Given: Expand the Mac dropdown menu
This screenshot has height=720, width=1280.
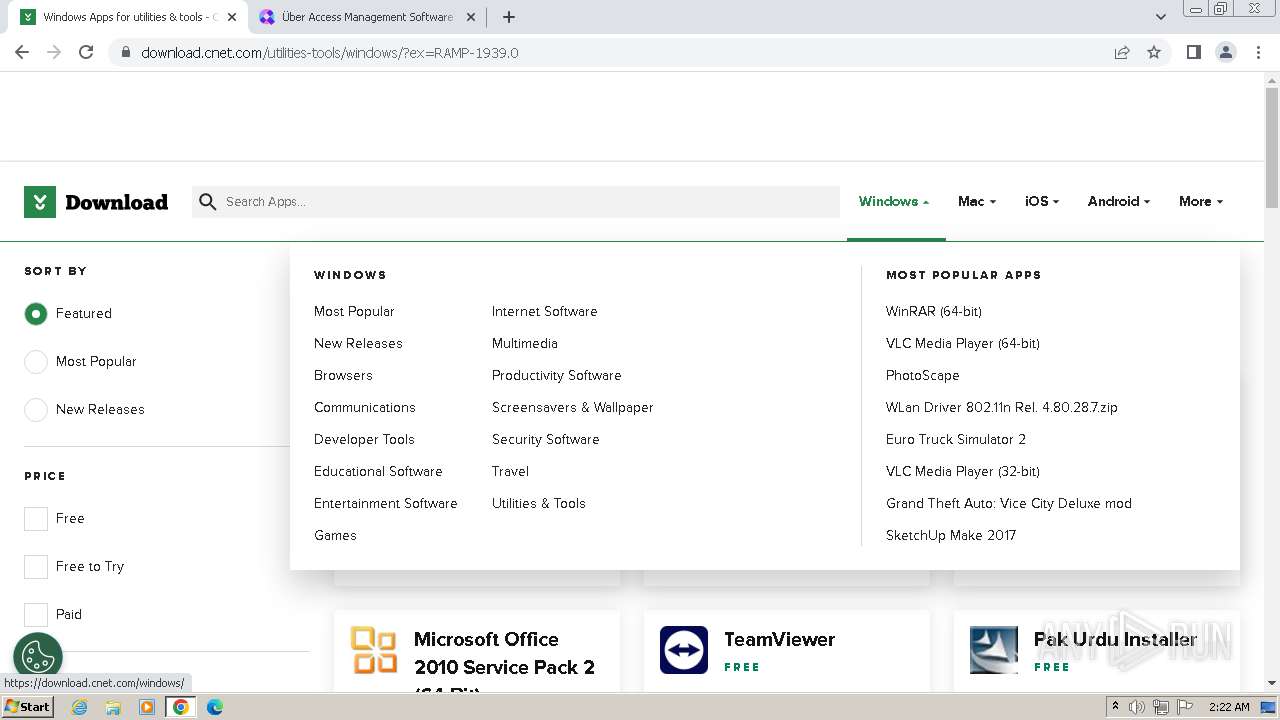Looking at the screenshot, I should 977,201.
